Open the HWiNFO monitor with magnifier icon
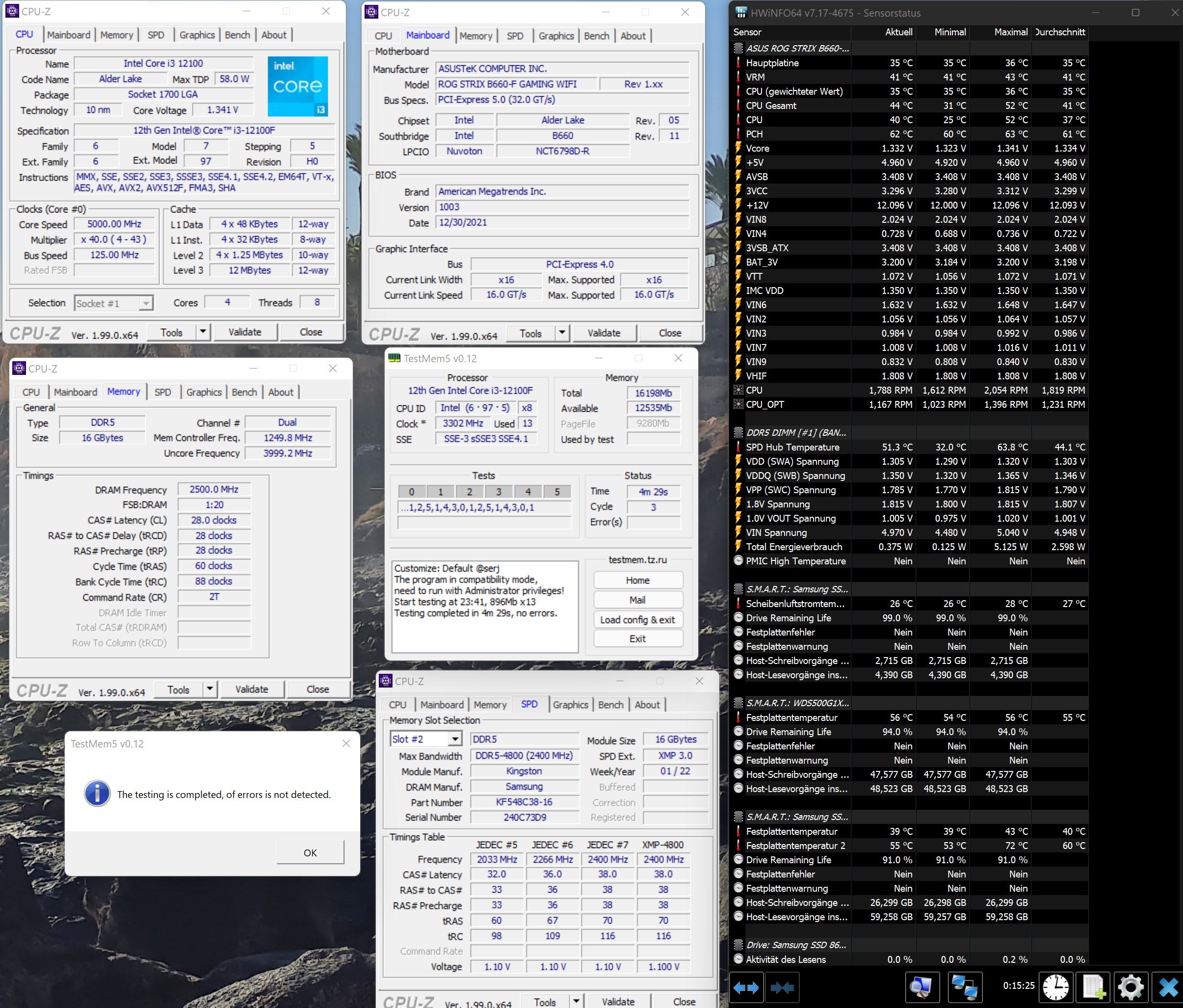The height and width of the screenshot is (1008, 1183). coord(921,987)
